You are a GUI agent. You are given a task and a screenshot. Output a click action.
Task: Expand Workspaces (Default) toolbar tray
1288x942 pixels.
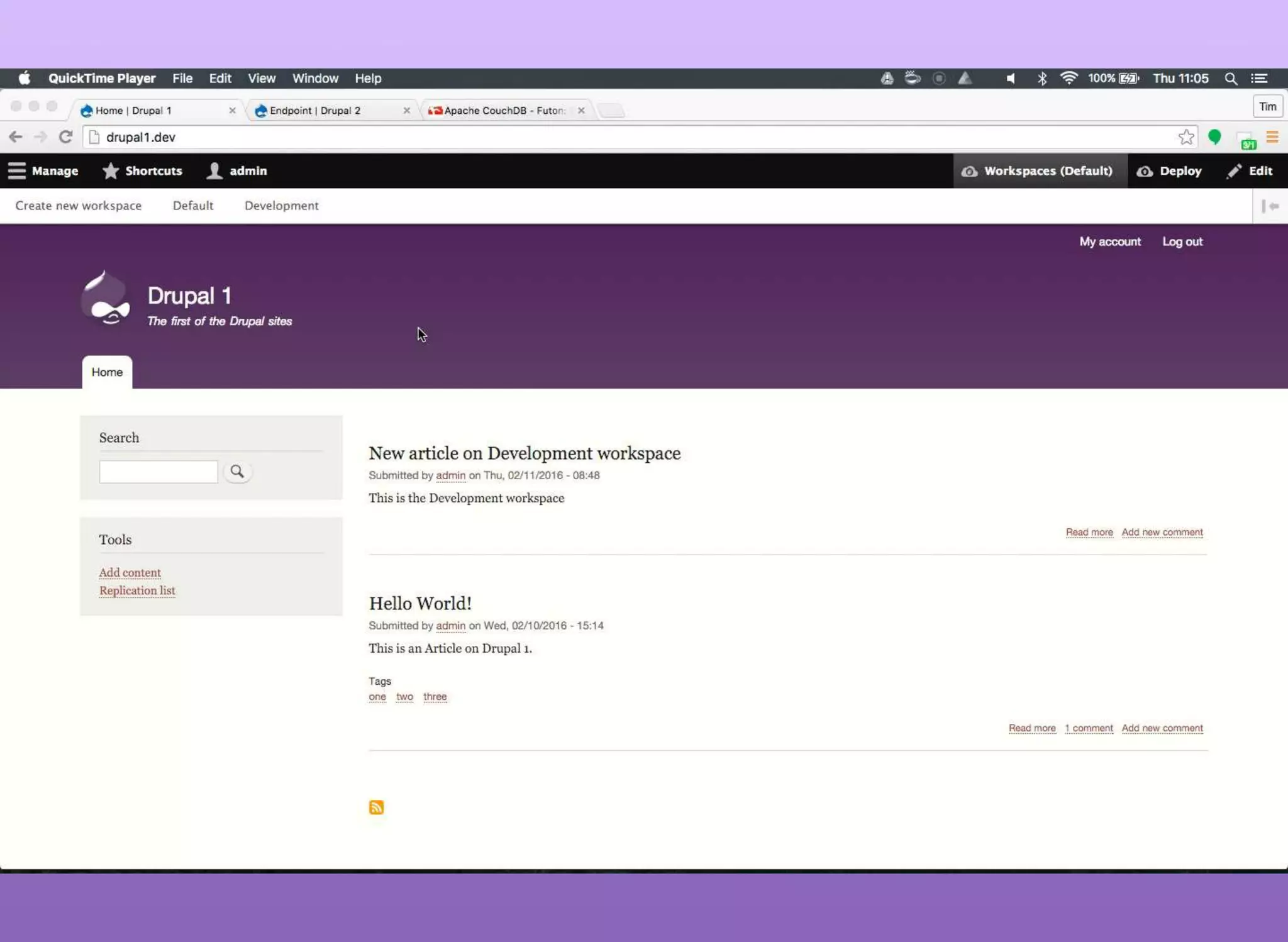1038,171
